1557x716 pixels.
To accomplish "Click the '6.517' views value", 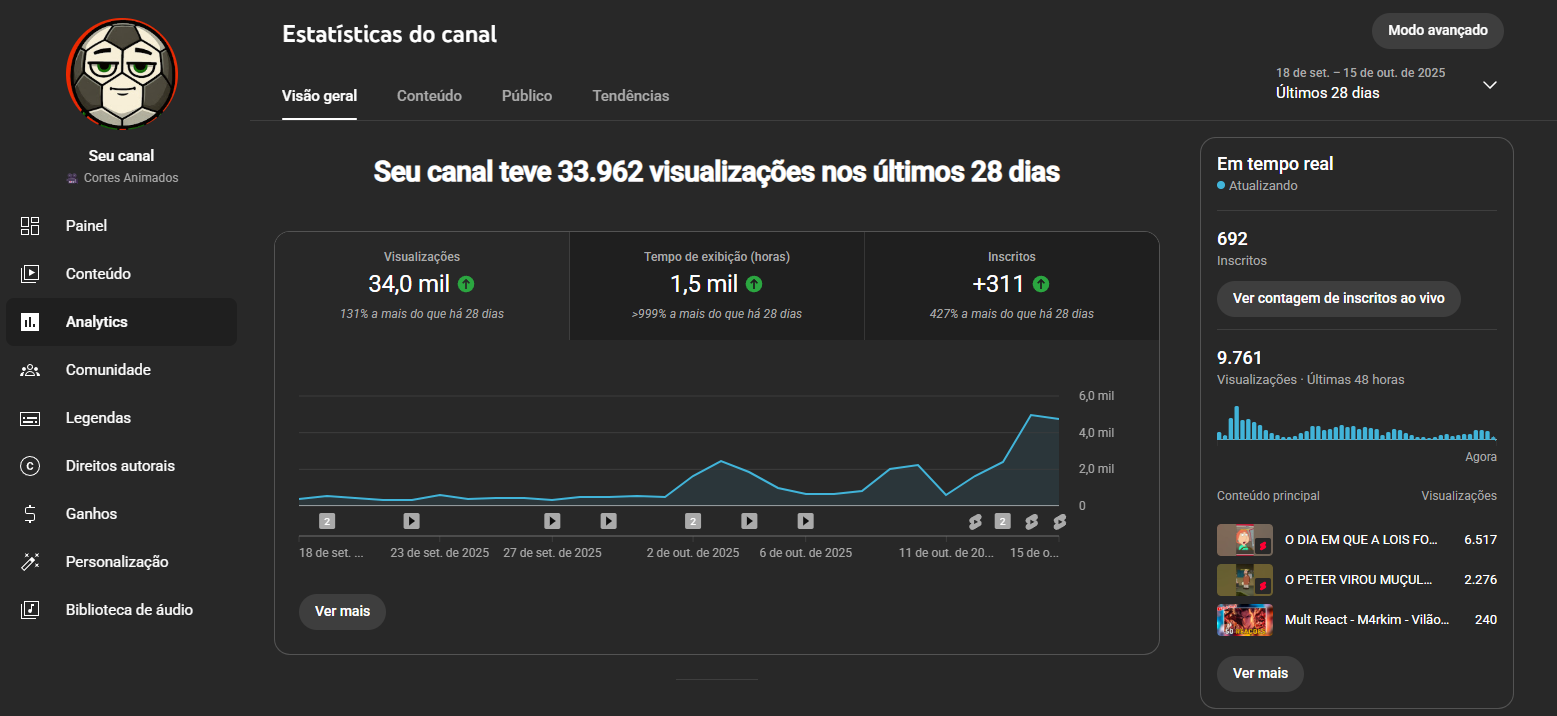I will point(1480,540).
